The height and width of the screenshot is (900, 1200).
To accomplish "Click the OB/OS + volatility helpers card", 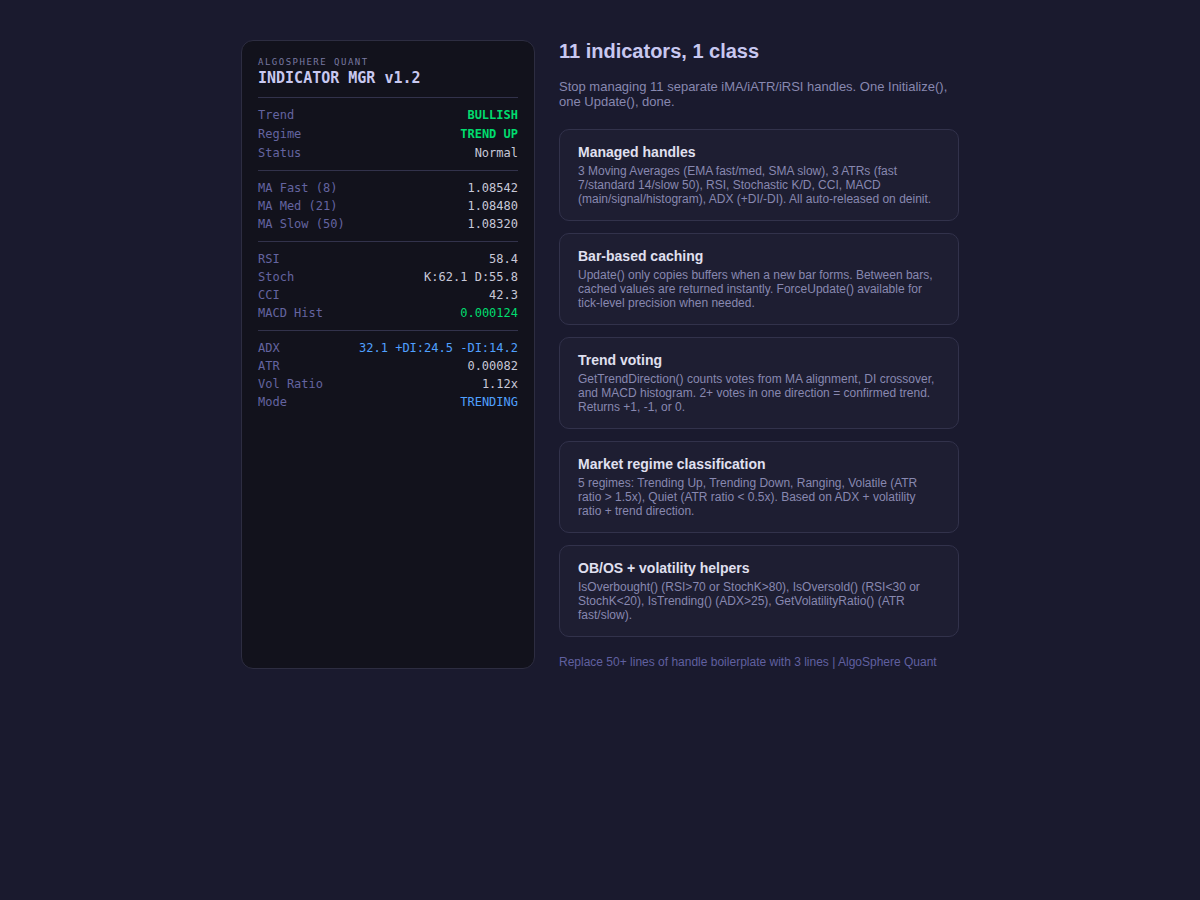I will pyautogui.click(x=758, y=590).
